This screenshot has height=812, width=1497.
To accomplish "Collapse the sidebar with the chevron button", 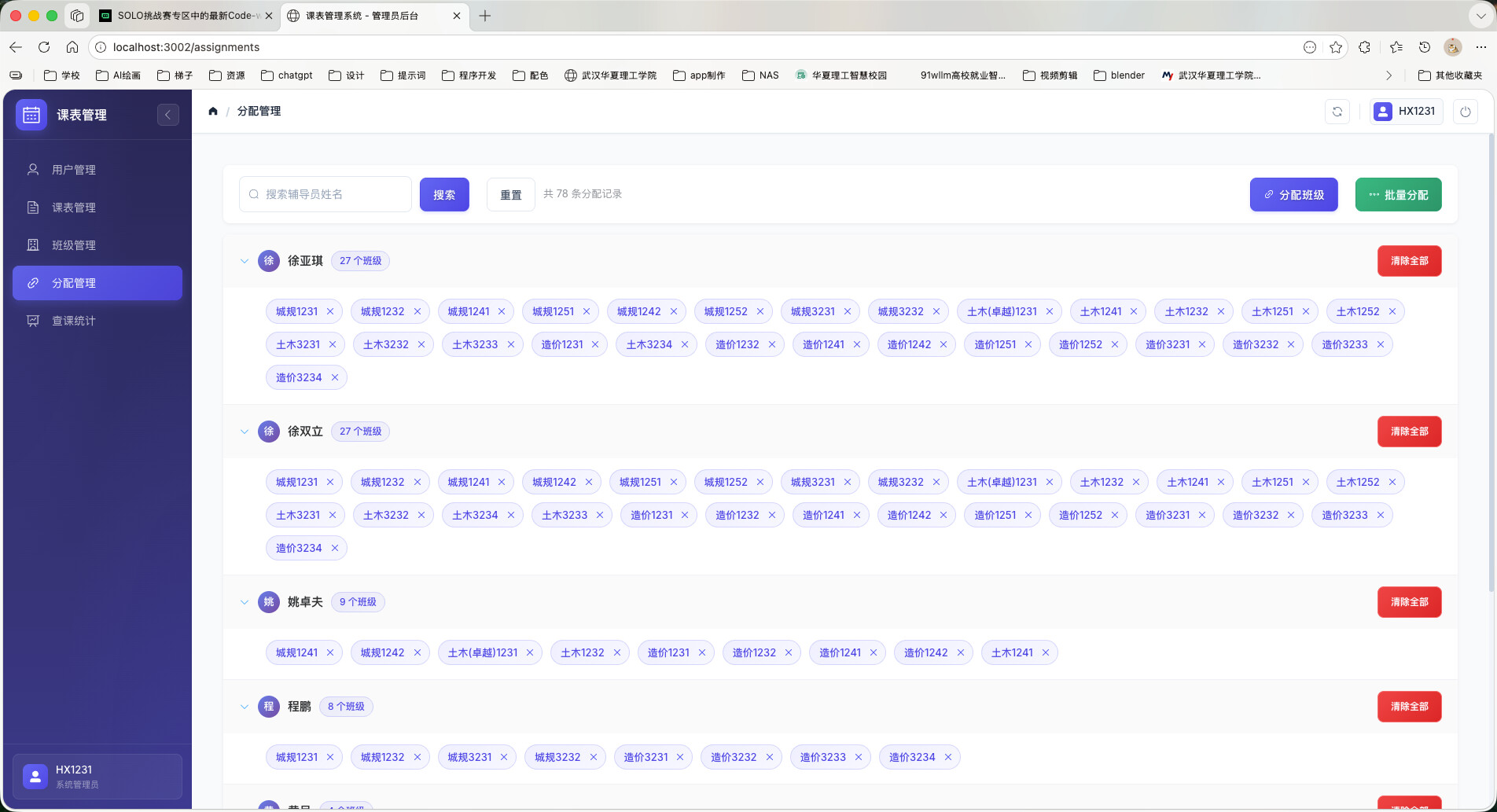I will pyautogui.click(x=167, y=115).
